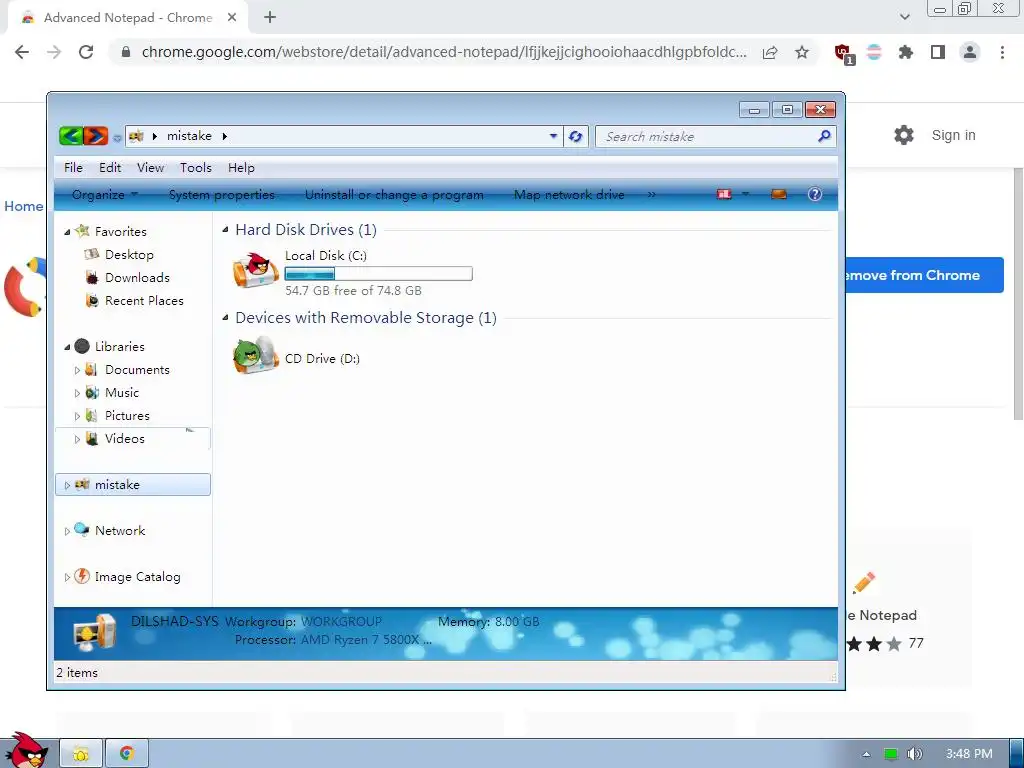The image size is (1024, 768).
Task: Open the recent pages dropdown beside Forward
Action: pyautogui.click(x=117, y=137)
